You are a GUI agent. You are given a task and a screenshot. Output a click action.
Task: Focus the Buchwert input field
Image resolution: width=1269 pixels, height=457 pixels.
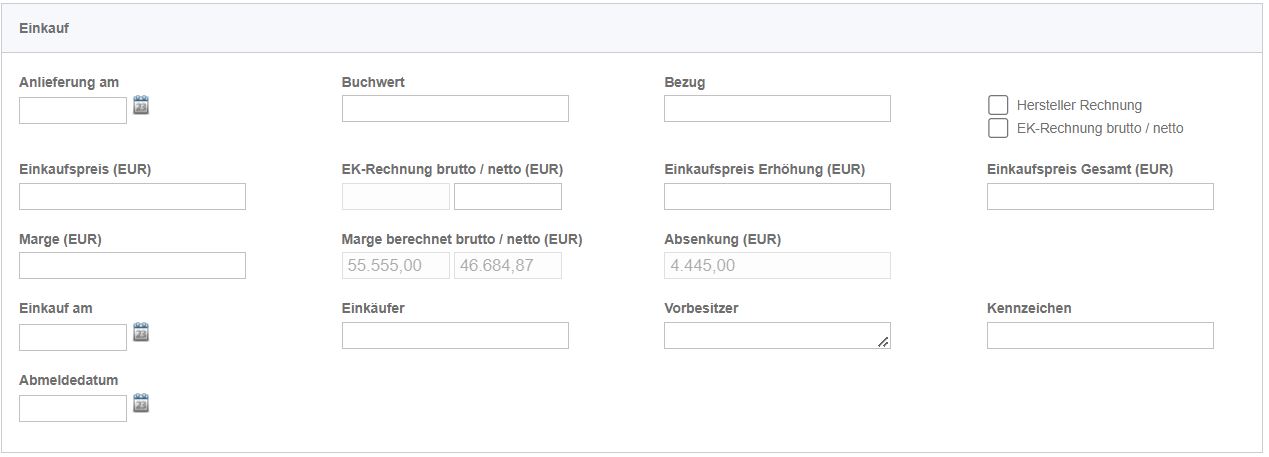pyautogui.click(x=455, y=109)
